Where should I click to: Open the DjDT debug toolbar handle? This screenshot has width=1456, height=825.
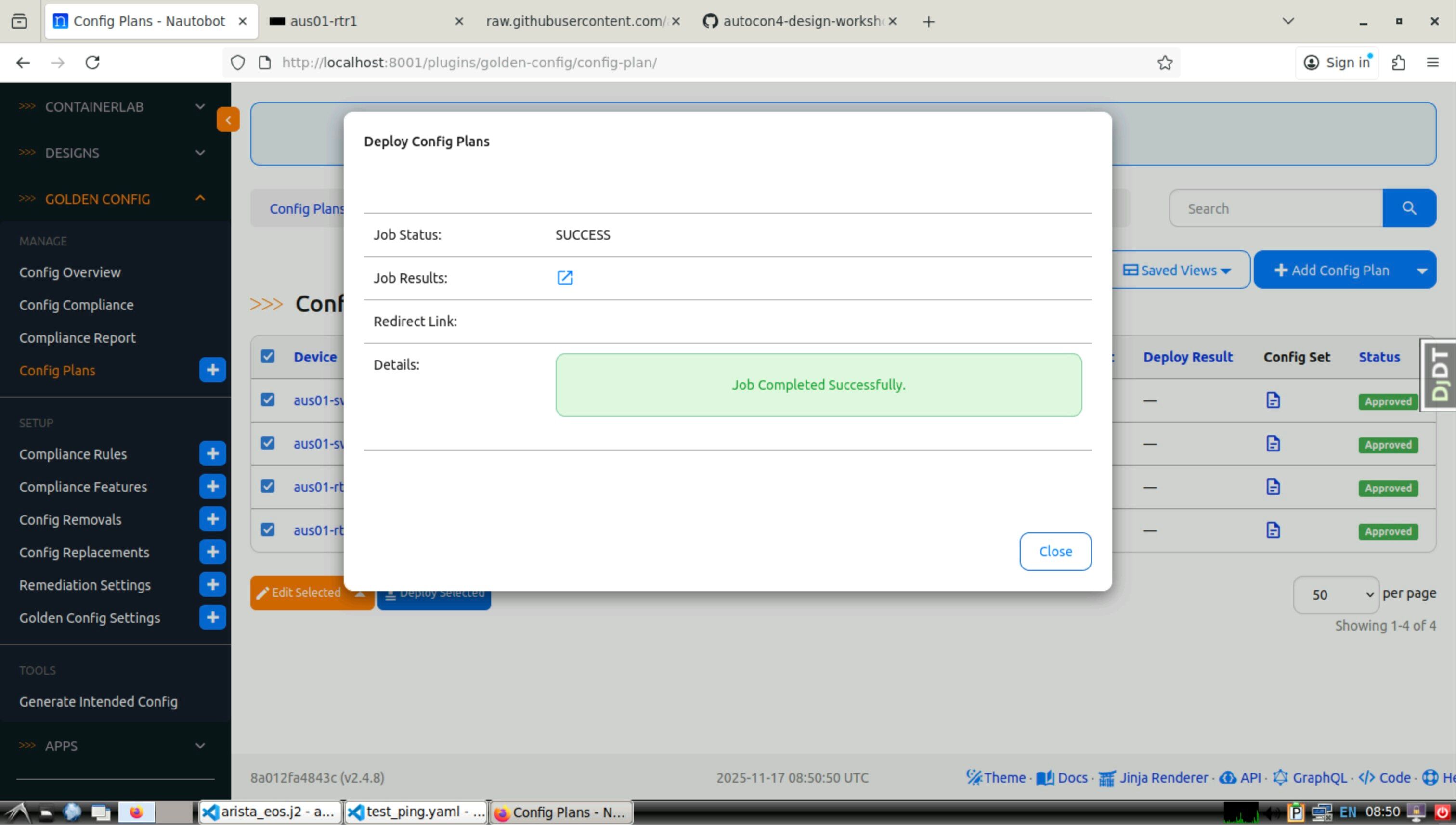(x=1440, y=374)
